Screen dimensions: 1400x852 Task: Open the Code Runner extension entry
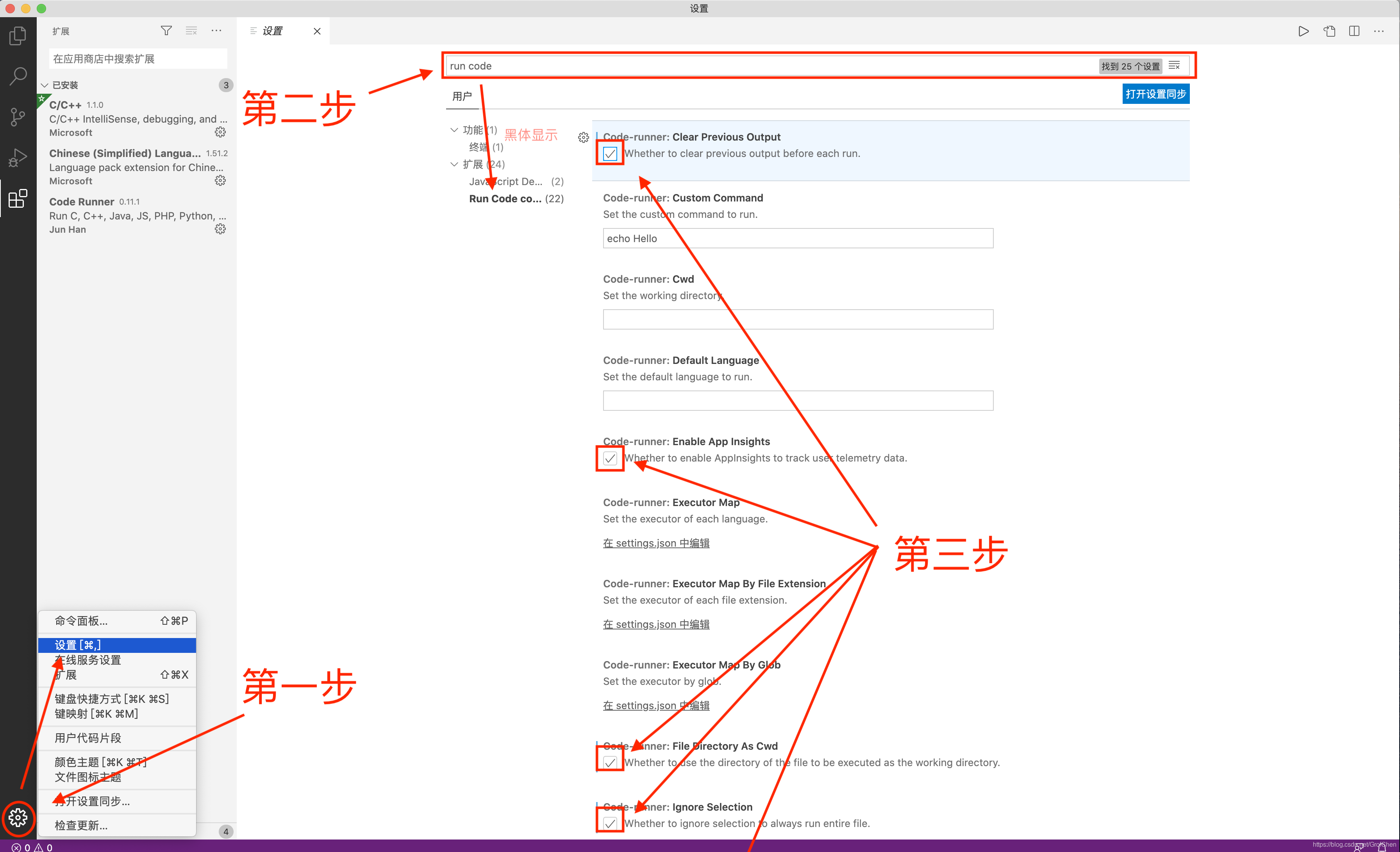pos(136,215)
